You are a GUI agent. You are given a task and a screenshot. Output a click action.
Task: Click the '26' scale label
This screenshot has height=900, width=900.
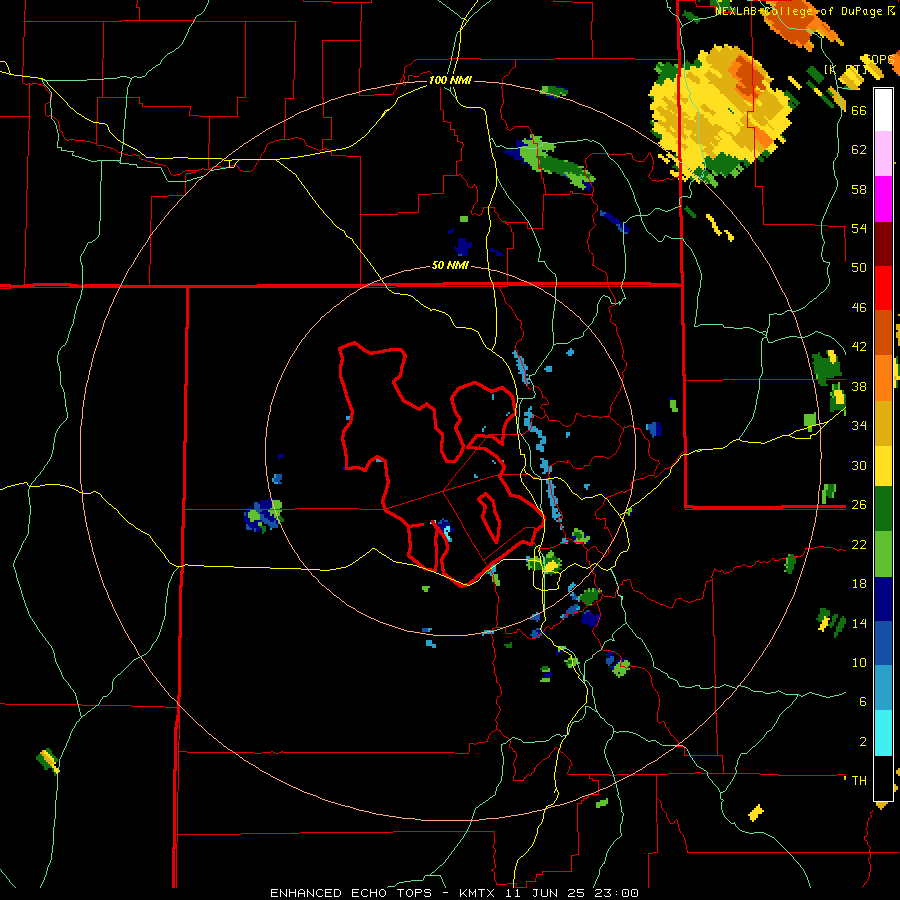[x=859, y=505]
